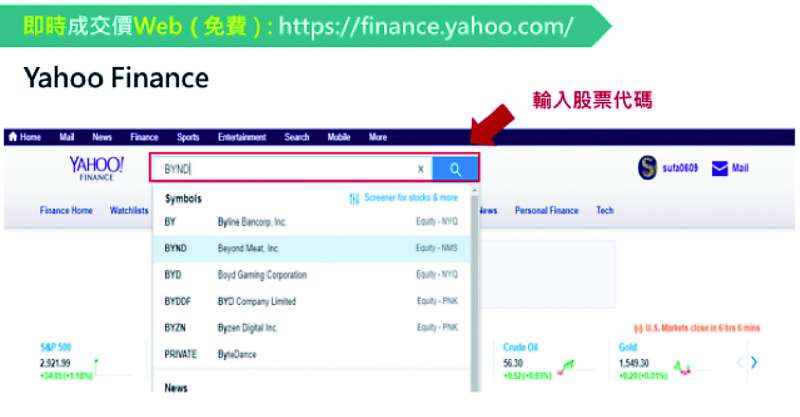800x417 pixels.
Task: Click the Crude Oil mini chart
Action: 566,366
